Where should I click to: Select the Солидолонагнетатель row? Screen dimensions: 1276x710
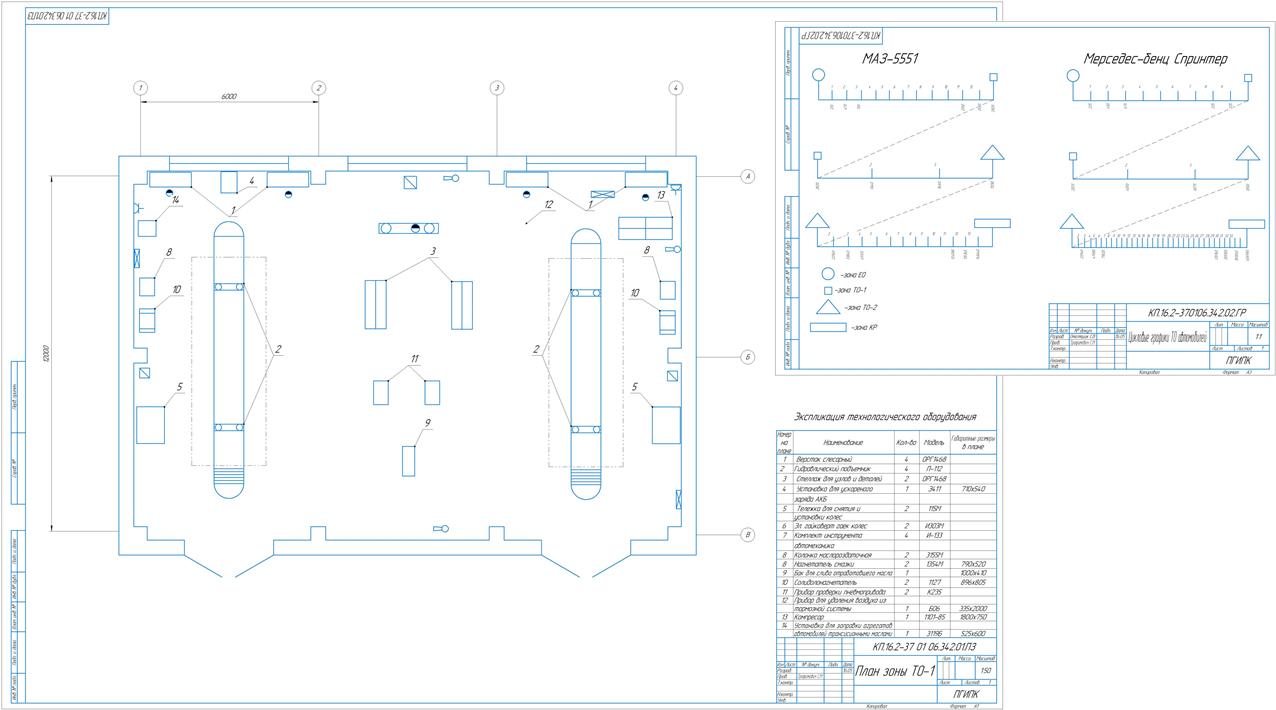(x=886, y=582)
